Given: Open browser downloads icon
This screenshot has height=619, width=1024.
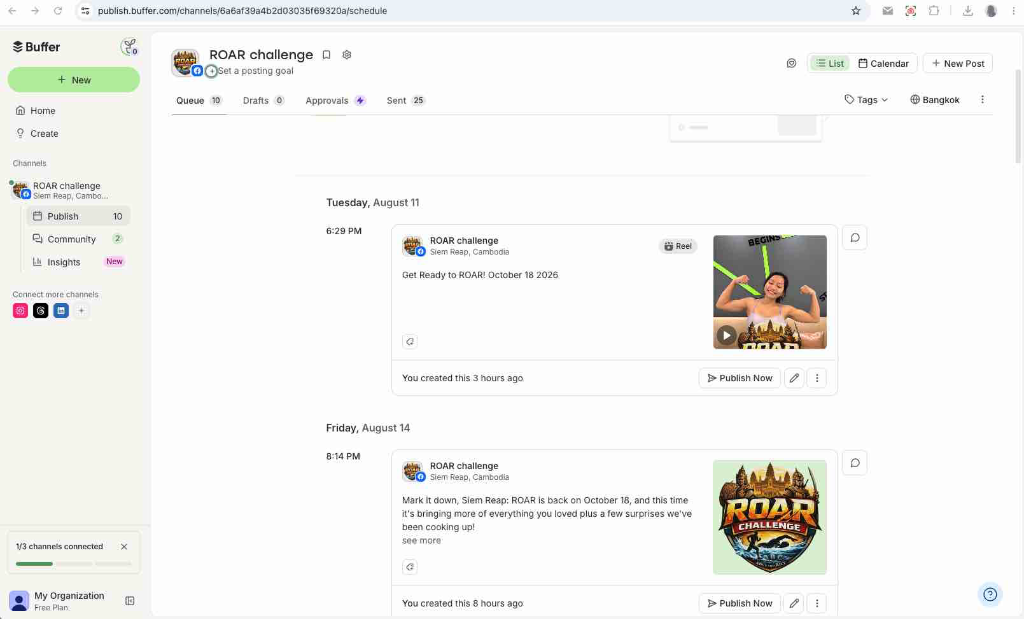Looking at the screenshot, I should tap(968, 10).
